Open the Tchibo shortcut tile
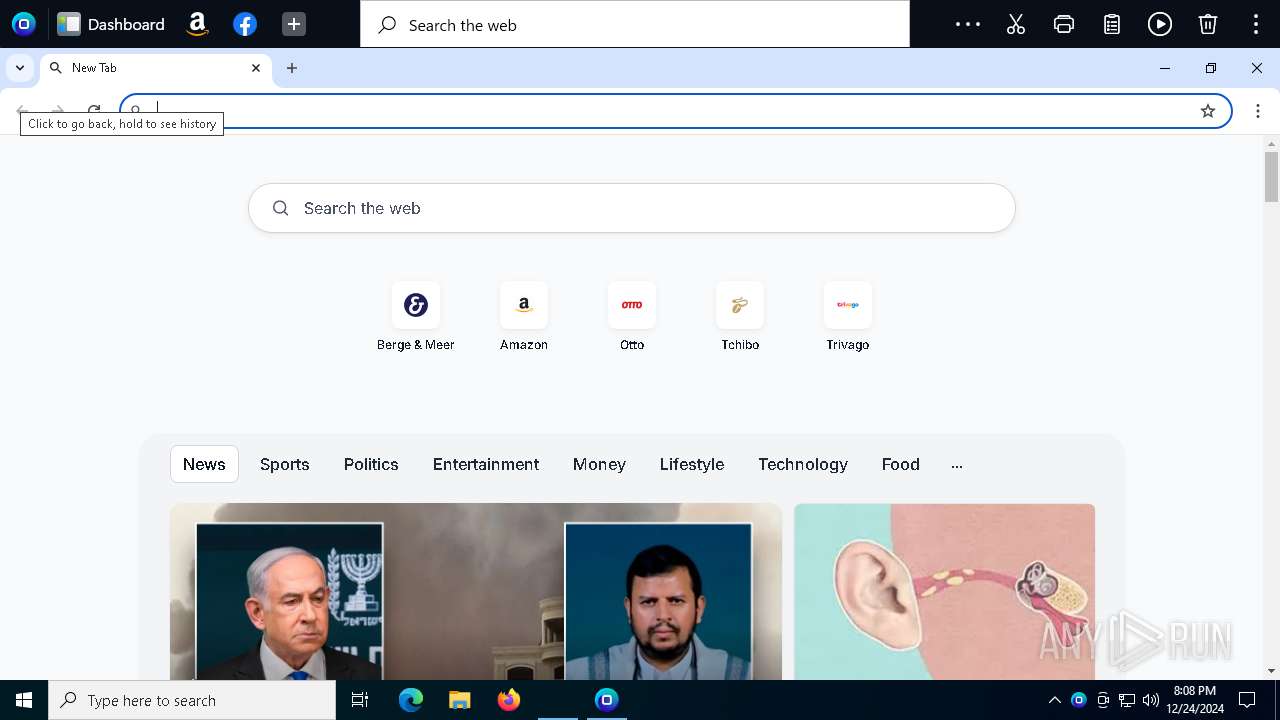 (740, 317)
